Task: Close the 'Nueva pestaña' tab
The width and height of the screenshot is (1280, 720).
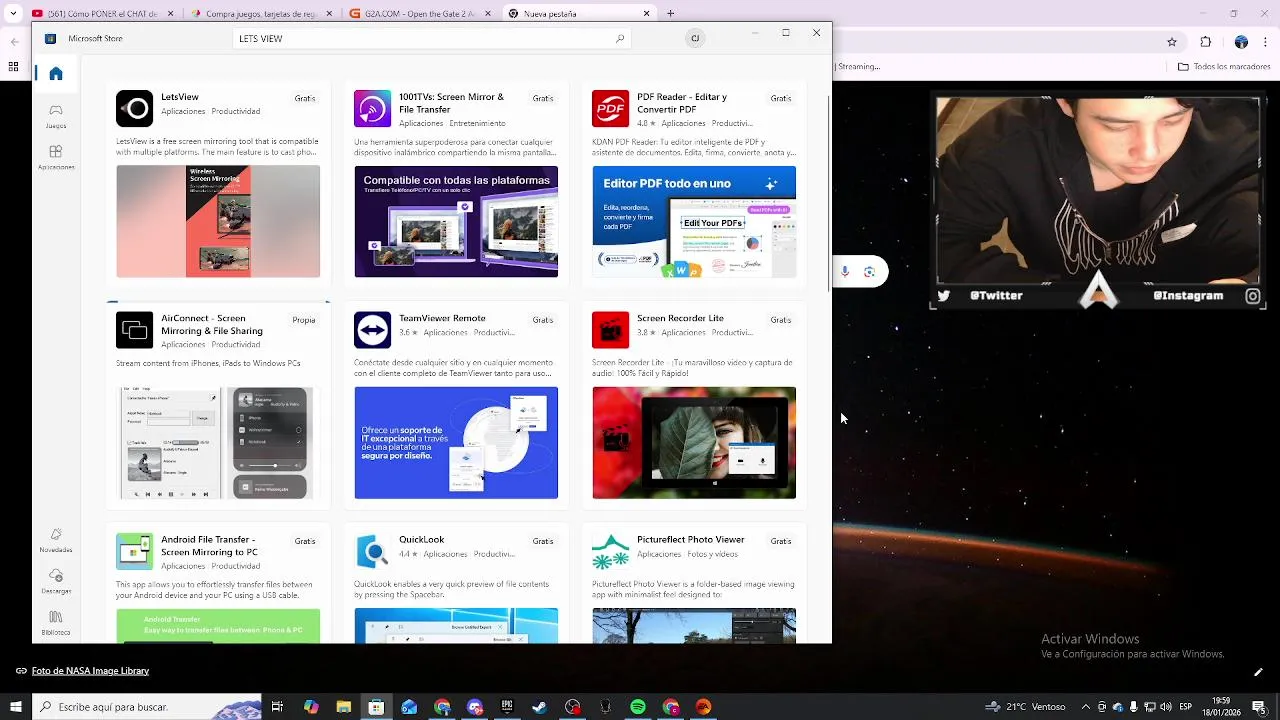Action: [x=647, y=13]
